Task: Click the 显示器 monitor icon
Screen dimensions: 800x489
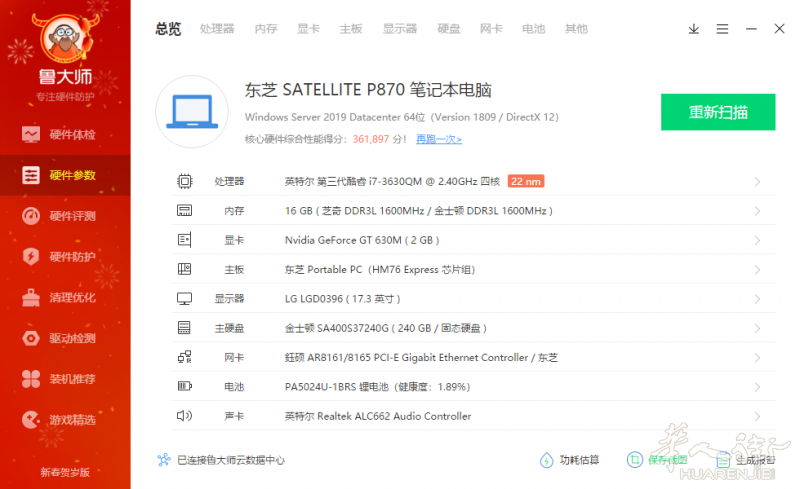Action: pyautogui.click(x=184, y=299)
